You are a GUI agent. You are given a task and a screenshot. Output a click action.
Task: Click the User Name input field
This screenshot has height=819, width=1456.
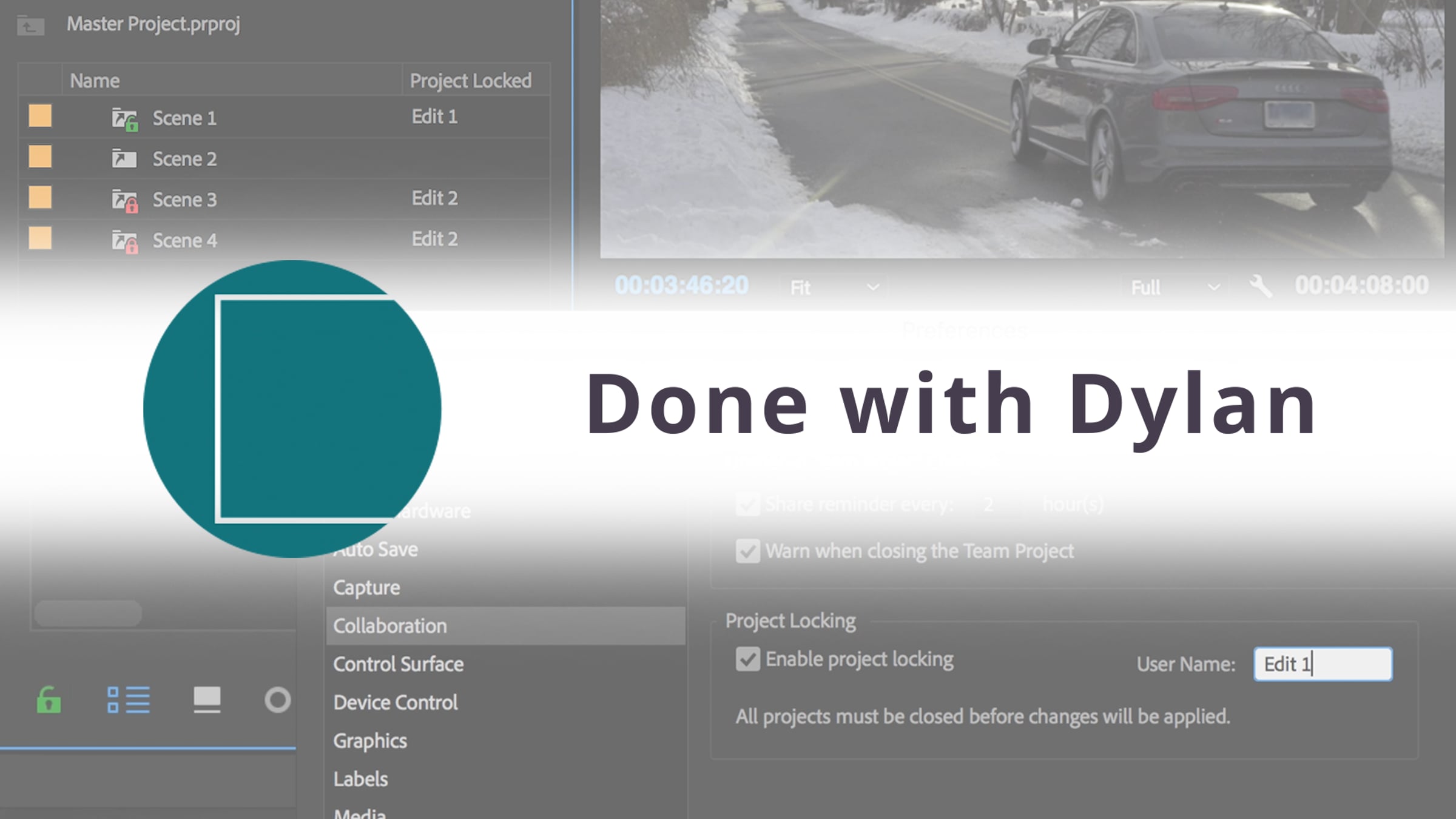(x=1323, y=664)
